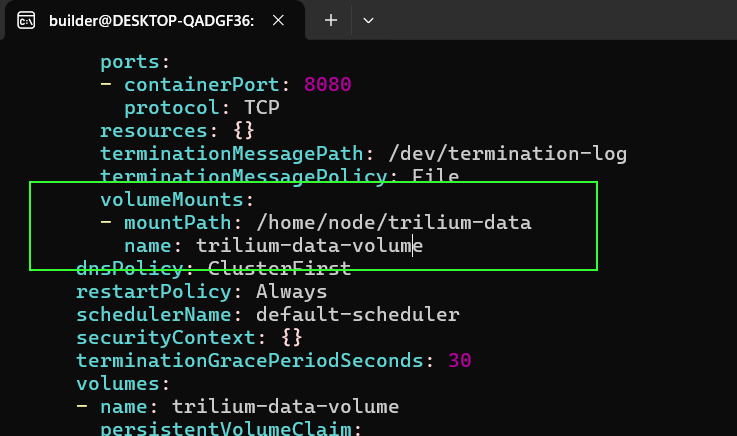The height and width of the screenshot is (436, 737).
Task: Click the default-scheduler value
Action: 358,315
